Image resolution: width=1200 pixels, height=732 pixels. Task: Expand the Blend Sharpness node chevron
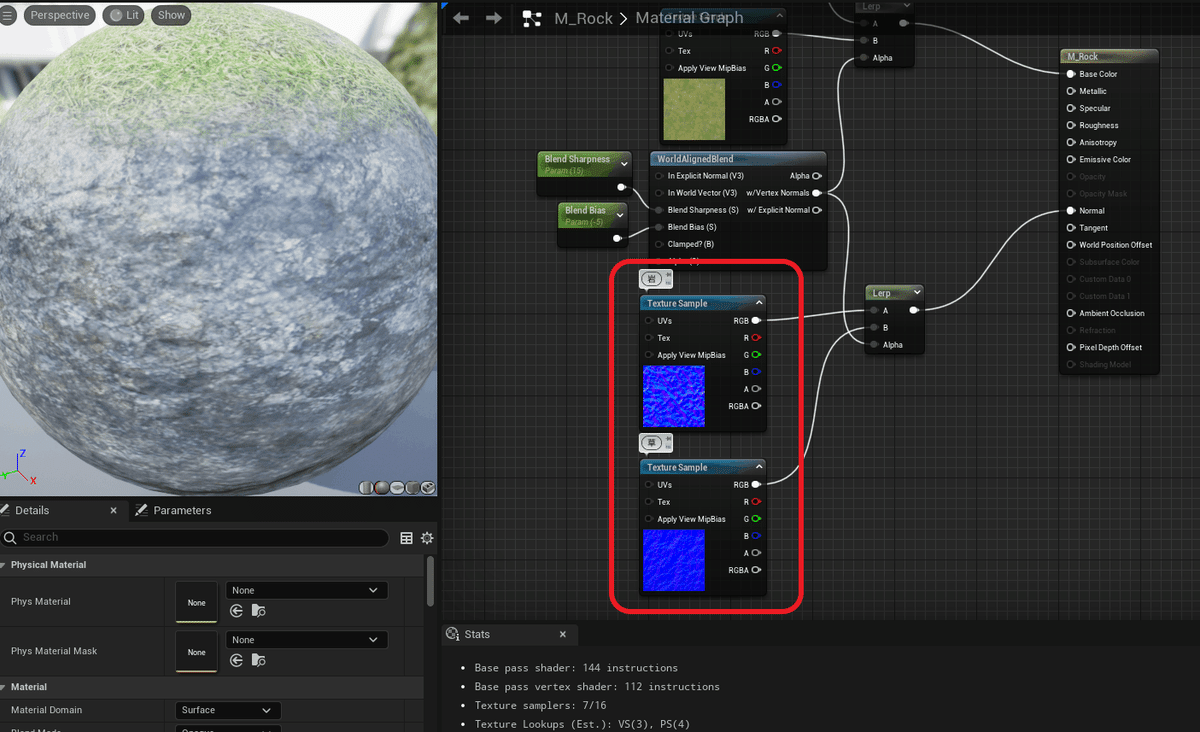point(624,163)
